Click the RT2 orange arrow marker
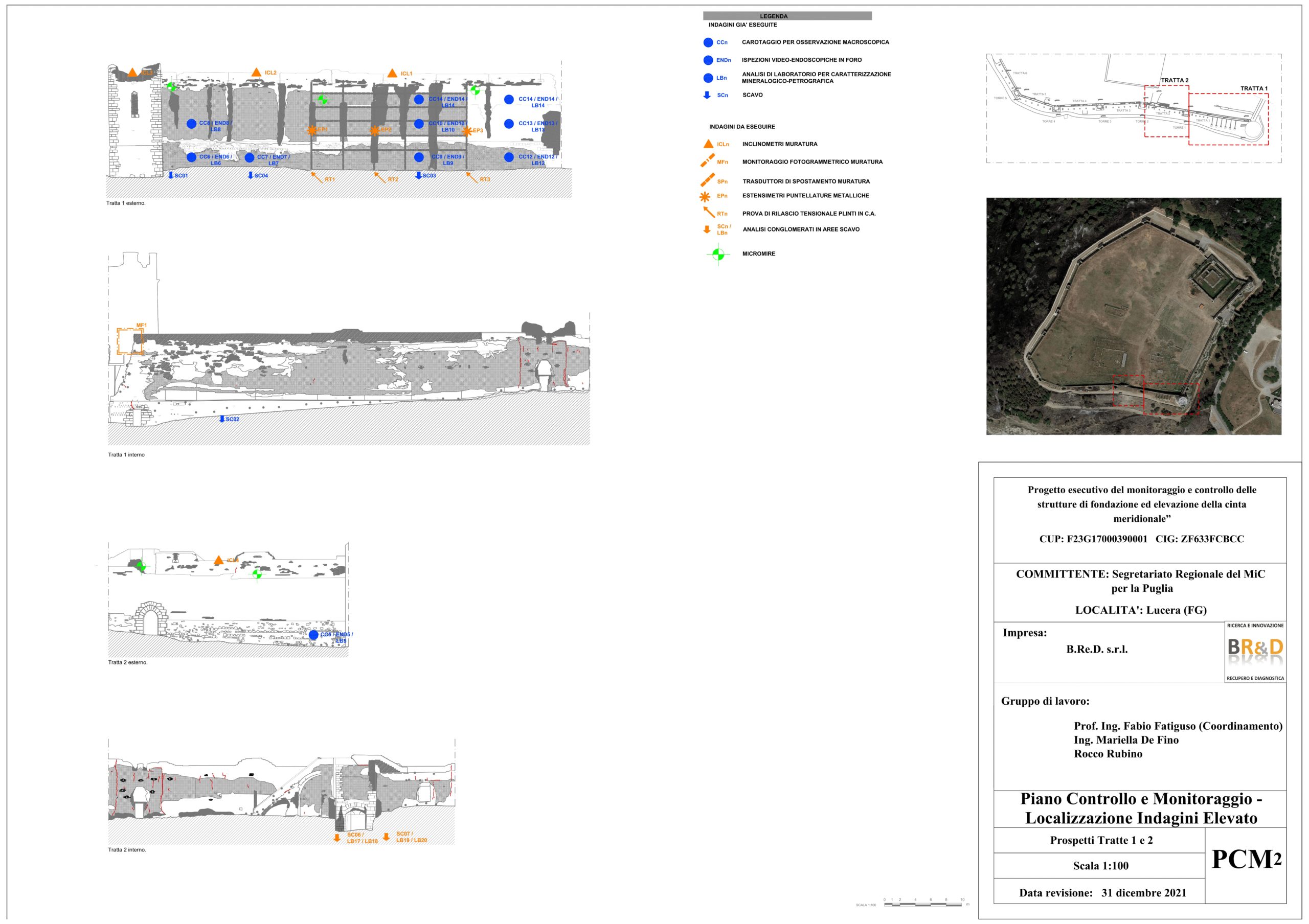1309x924 pixels. tap(380, 177)
